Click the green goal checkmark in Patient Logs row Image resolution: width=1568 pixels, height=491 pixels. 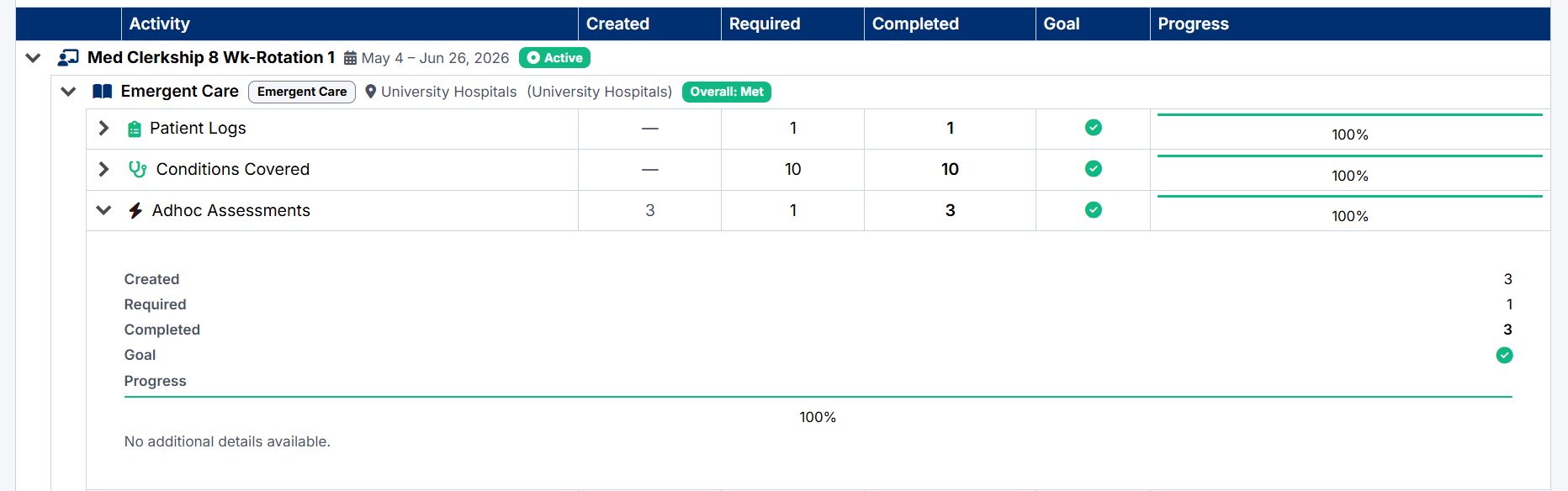tap(1094, 128)
